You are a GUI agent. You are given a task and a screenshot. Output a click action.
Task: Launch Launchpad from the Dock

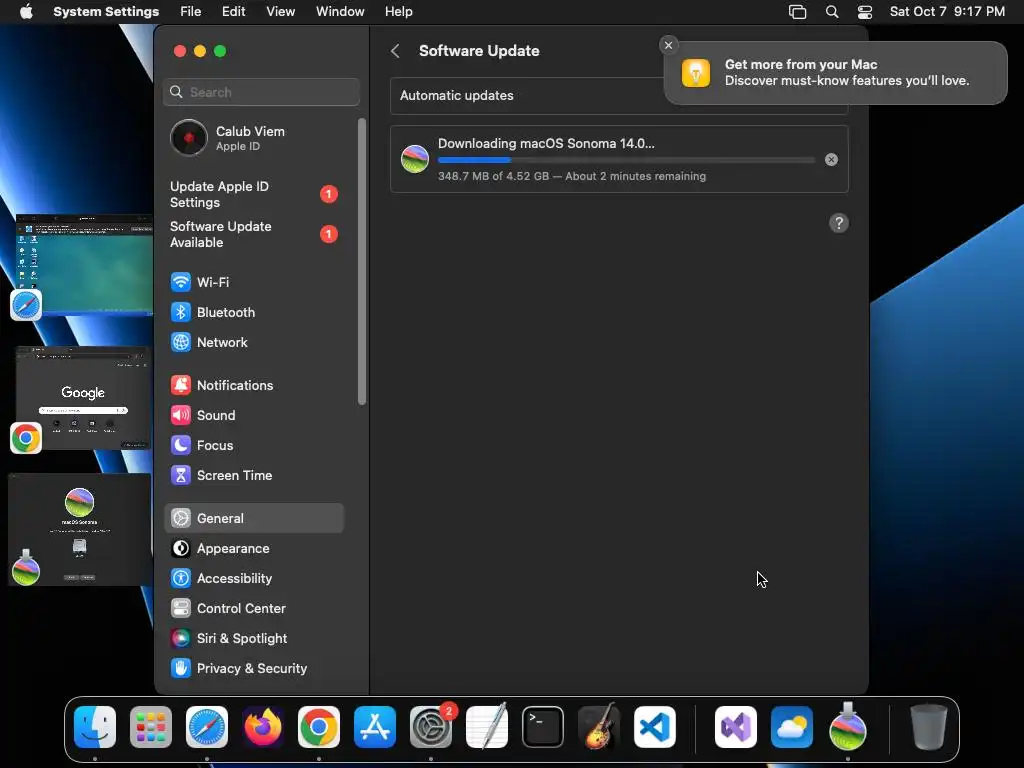pyautogui.click(x=151, y=727)
